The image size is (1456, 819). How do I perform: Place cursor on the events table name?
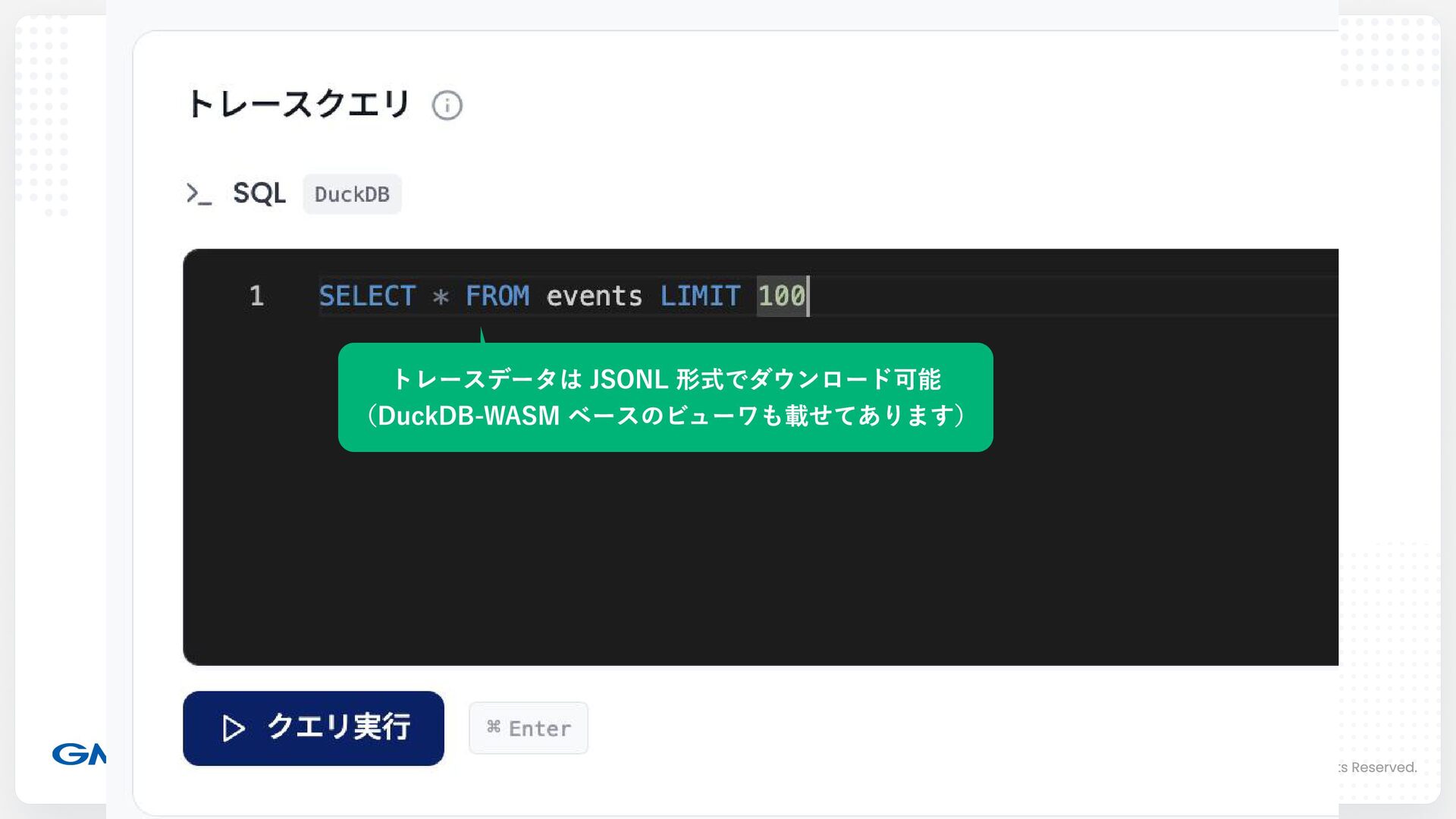[594, 296]
